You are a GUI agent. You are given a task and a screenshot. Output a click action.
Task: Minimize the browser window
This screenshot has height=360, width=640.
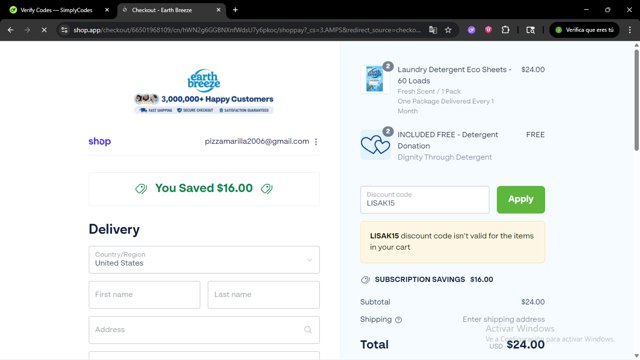coord(586,10)
